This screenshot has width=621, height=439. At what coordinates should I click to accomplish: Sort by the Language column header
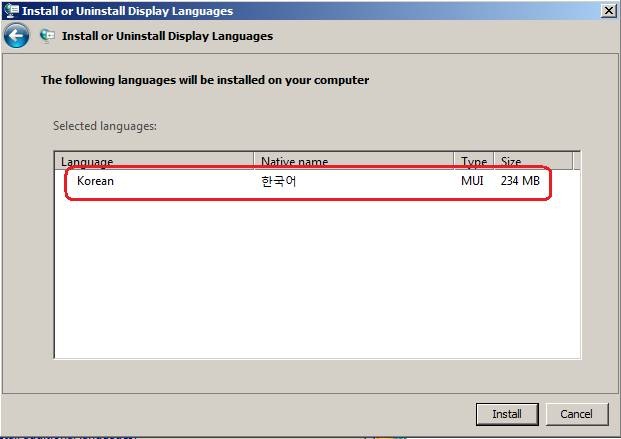pyautogui.click(x=154, y=160)
